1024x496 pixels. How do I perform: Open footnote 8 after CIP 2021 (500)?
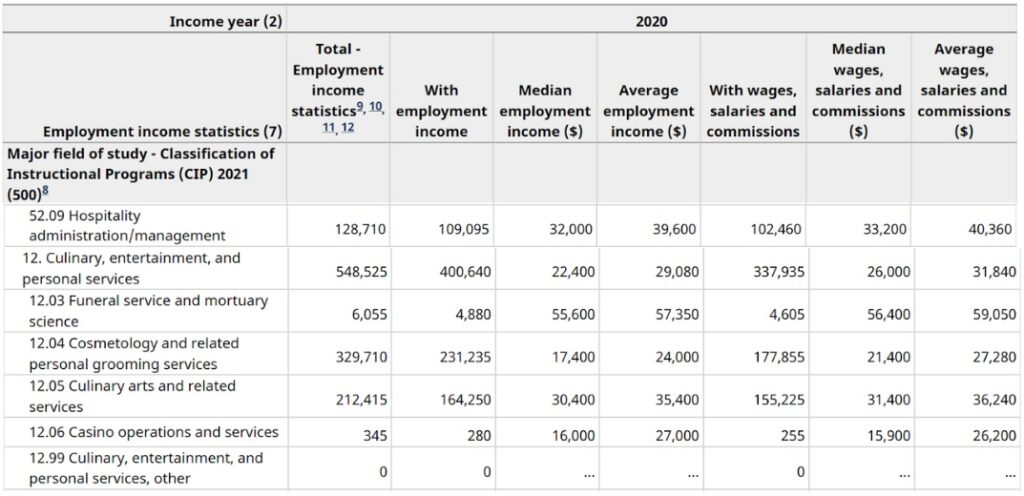[44, 189]
